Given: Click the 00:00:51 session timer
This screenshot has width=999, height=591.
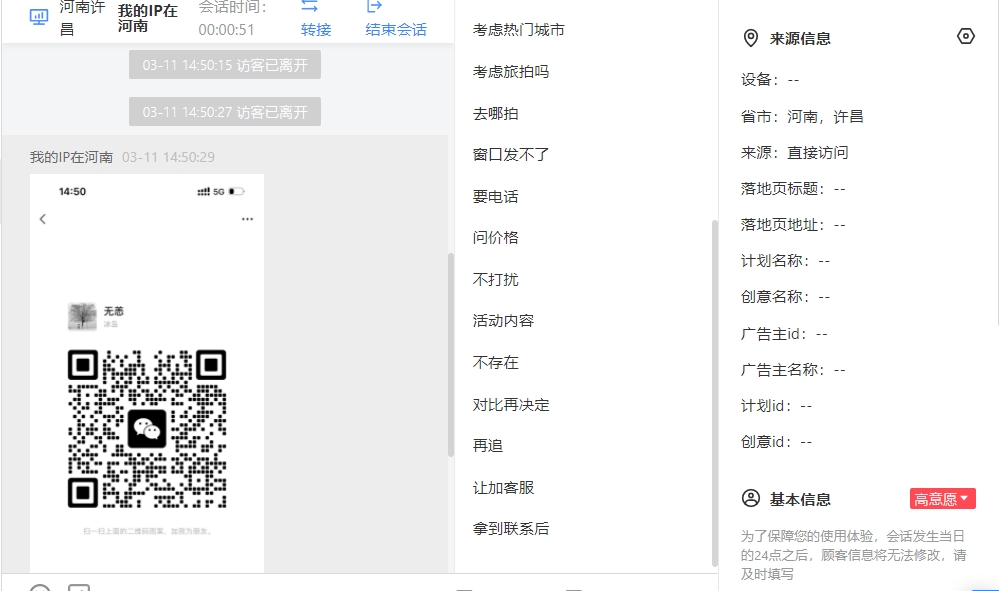Looking at the screenshot, I should tap(226, 30).
